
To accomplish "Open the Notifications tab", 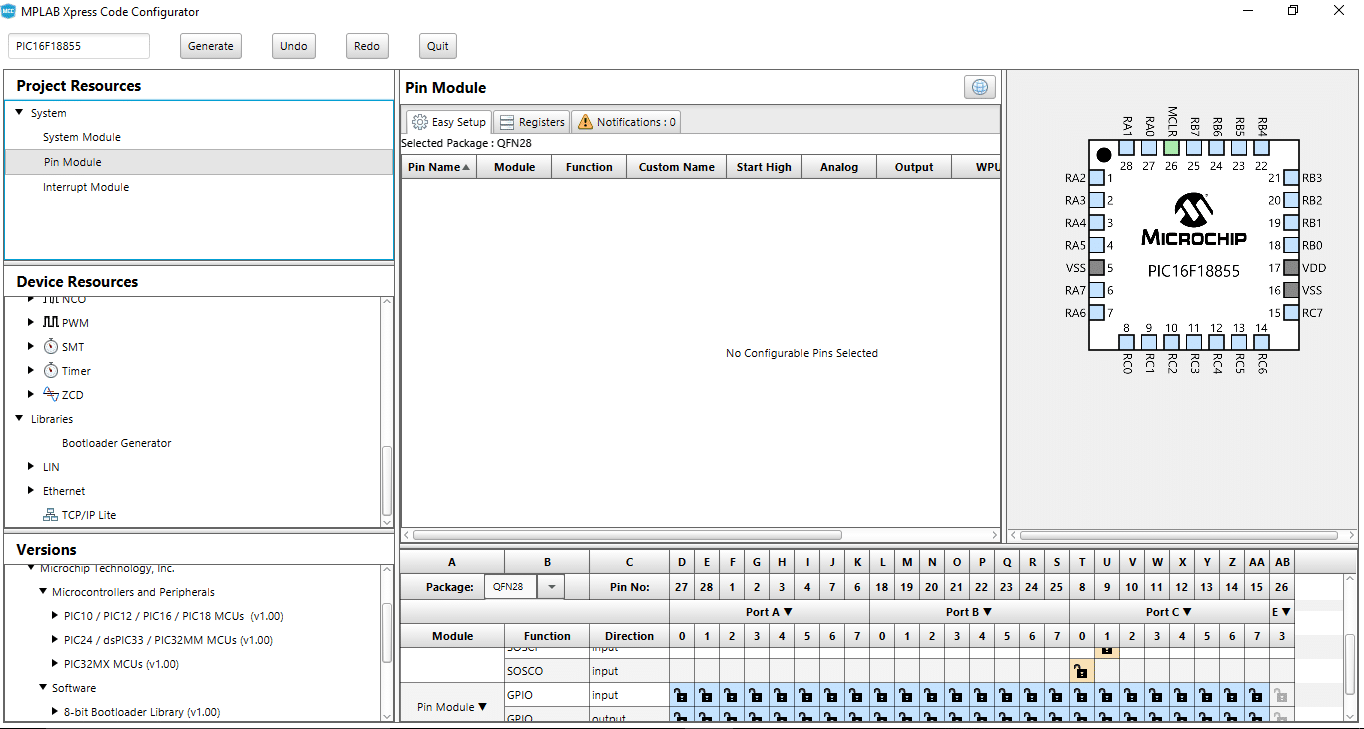I will pyautogui.click(x=626, y=122).
